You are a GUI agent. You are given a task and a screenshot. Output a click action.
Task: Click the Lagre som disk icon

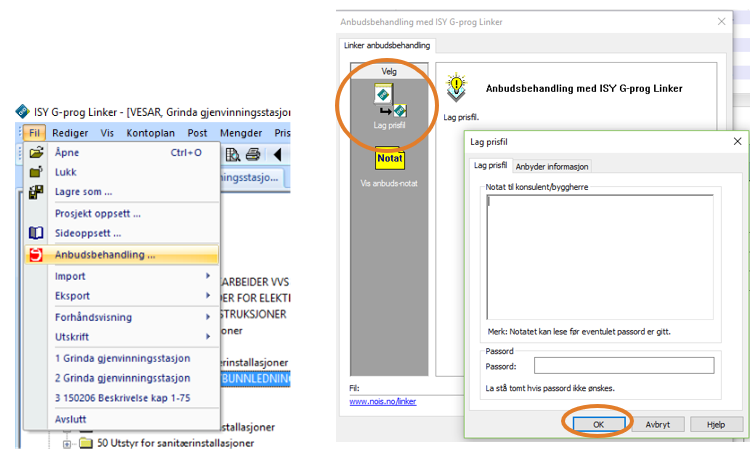36,192
